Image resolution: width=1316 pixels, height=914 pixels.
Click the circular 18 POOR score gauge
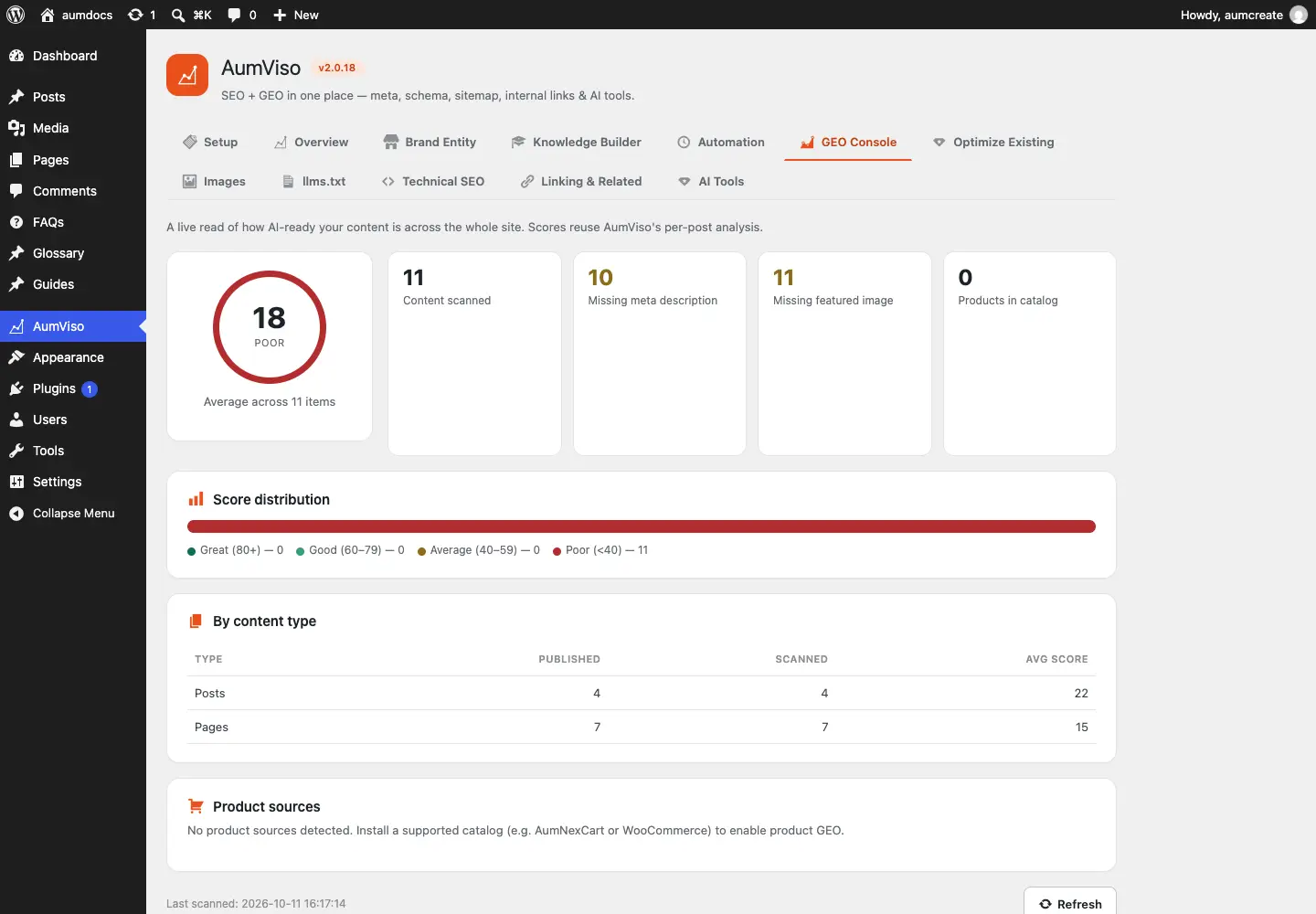[270, 327]
